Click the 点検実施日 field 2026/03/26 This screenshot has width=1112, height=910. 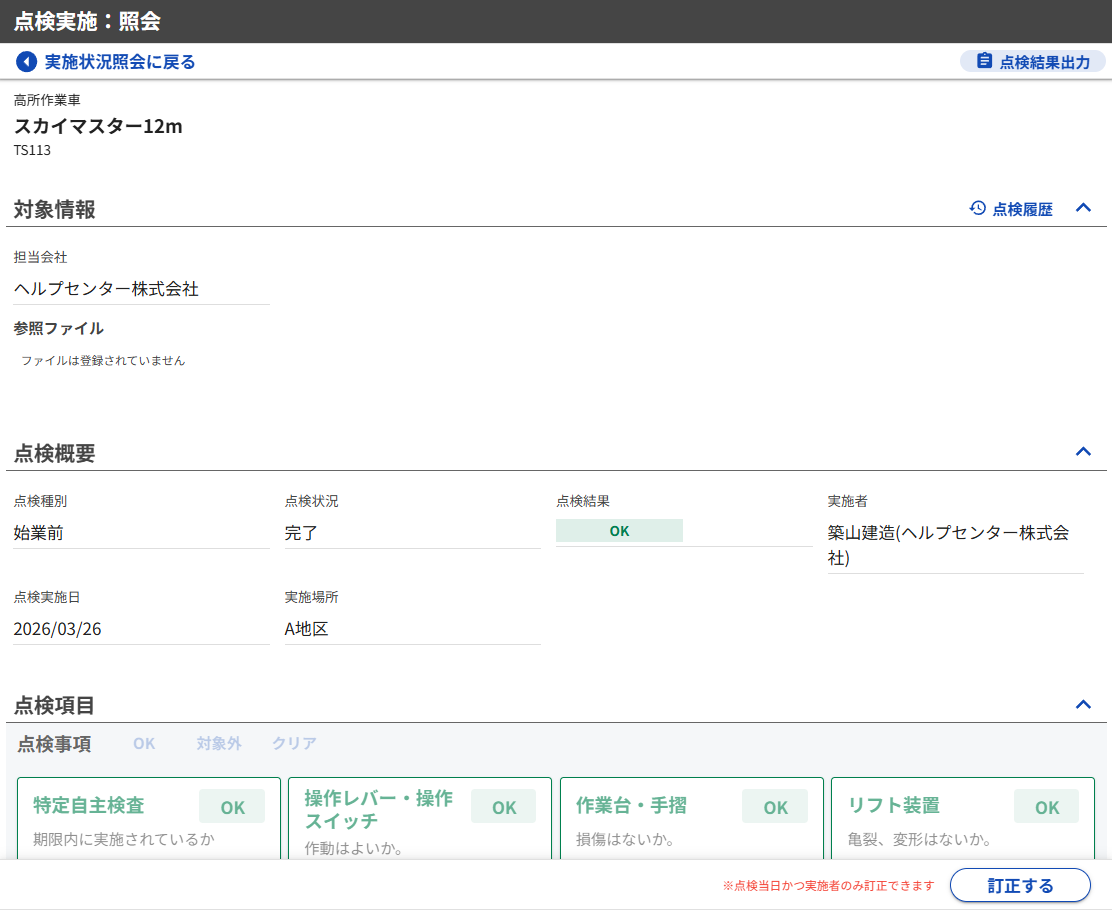[x=141, y=629]
